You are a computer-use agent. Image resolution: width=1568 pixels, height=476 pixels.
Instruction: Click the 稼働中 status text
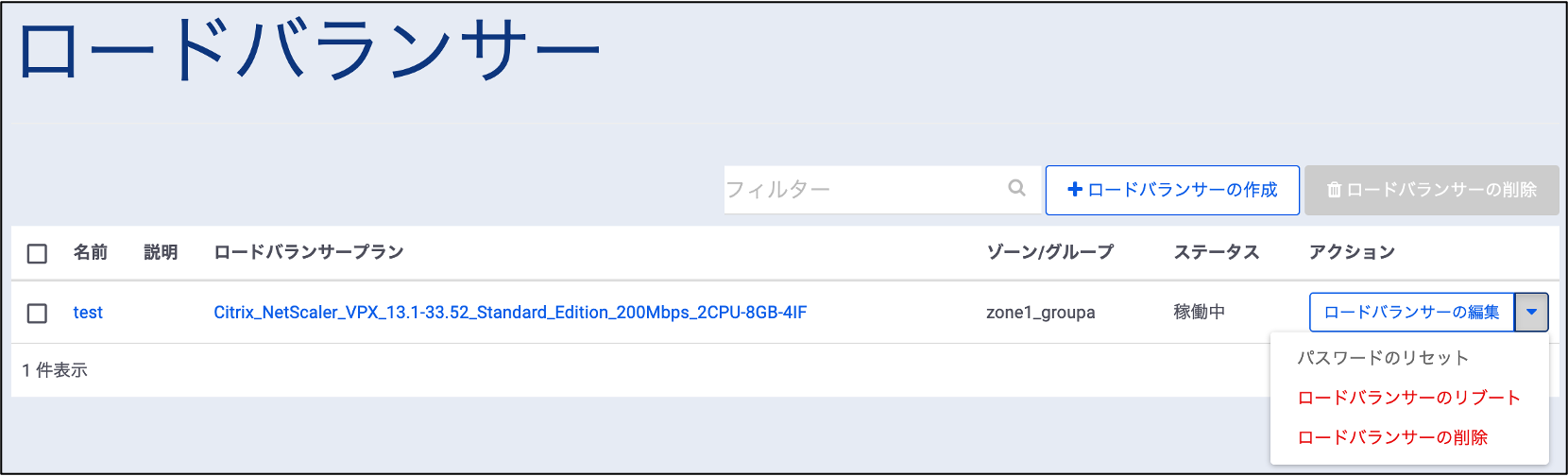(1199, 312)
